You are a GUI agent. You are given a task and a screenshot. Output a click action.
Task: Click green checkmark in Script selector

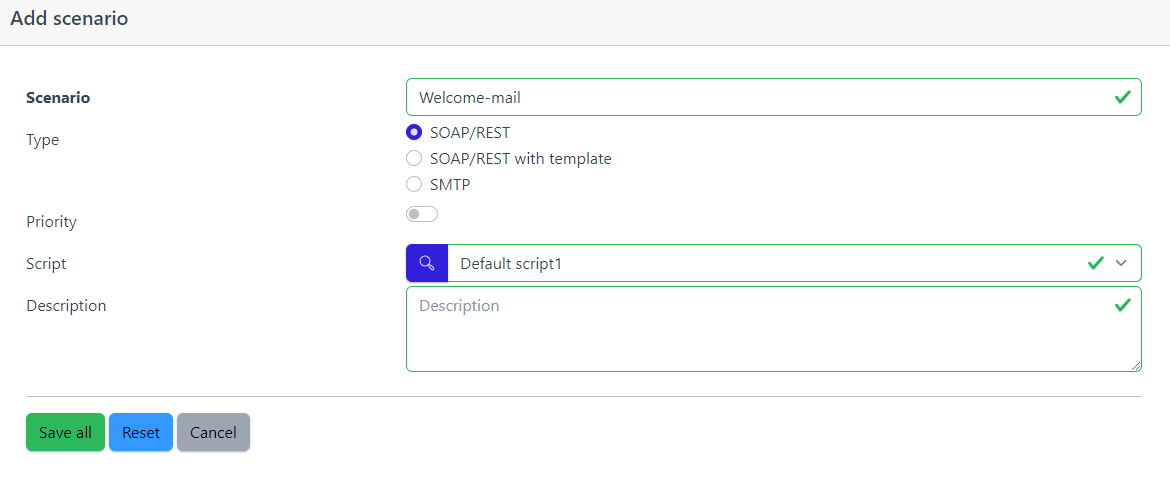(x=1095, y=263)
